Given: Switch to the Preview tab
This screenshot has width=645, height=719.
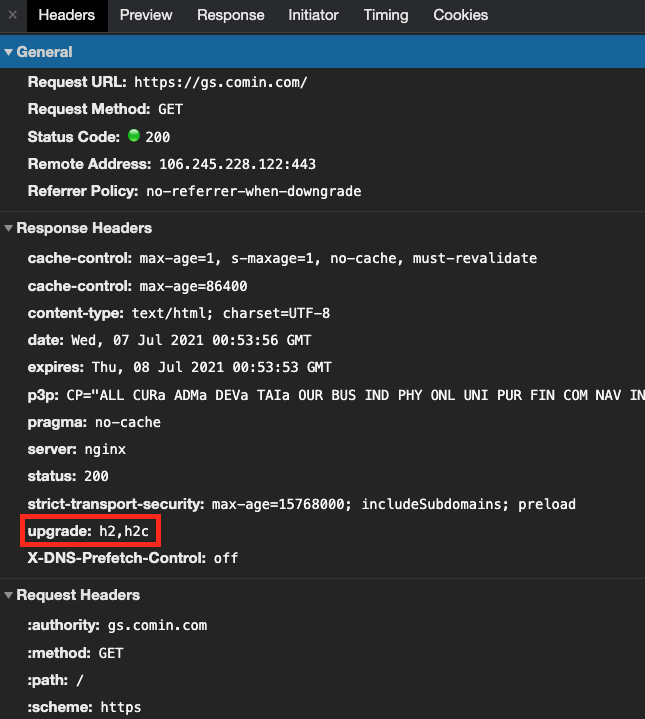Looking at the screenshot, I should 146,15.
